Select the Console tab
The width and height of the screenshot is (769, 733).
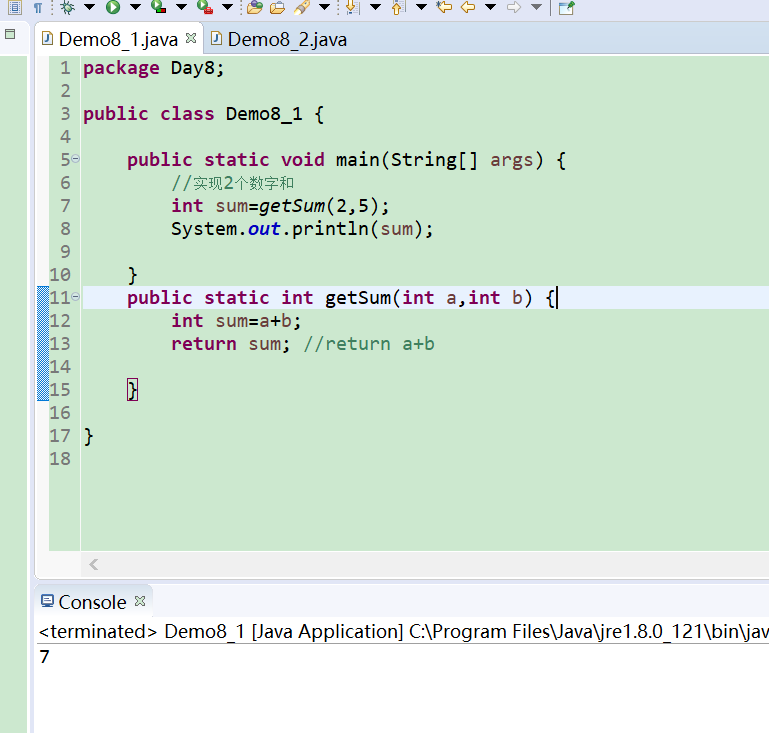point(92,602)
